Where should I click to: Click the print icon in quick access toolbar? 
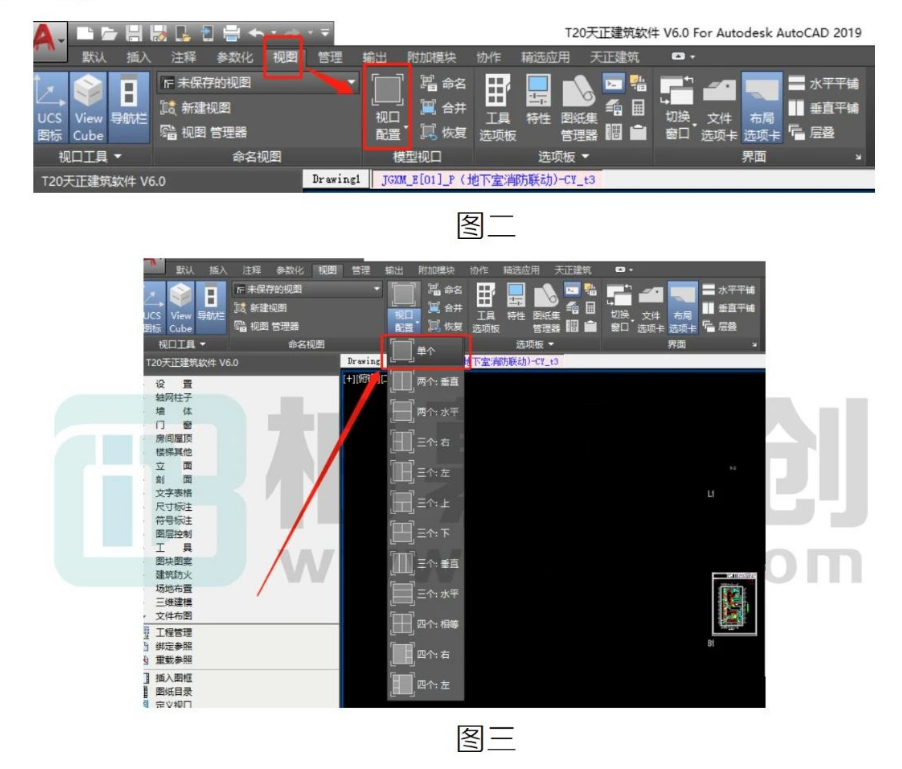tap(231, 33)
